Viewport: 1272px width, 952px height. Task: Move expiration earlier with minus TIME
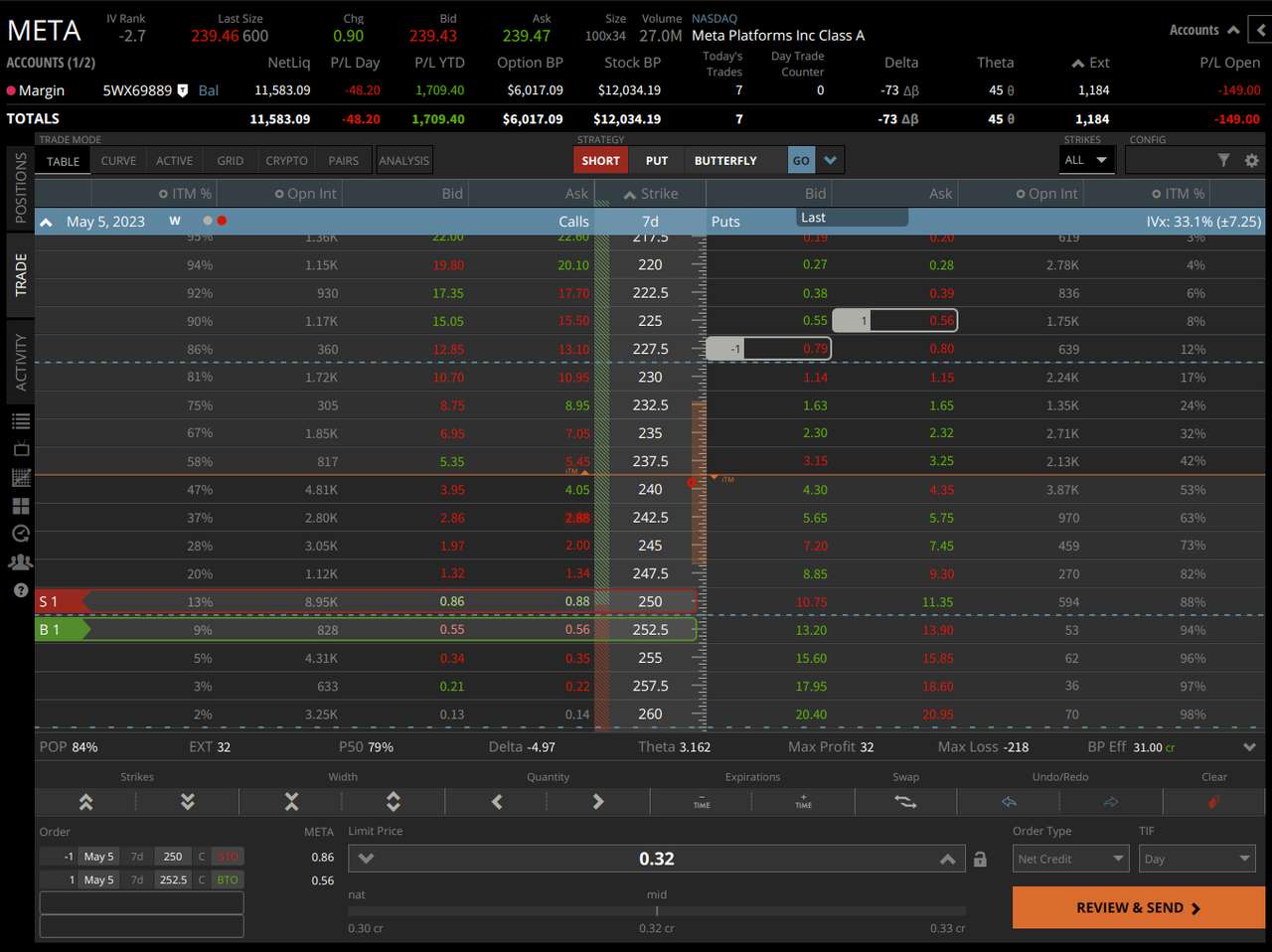(702, 802)
